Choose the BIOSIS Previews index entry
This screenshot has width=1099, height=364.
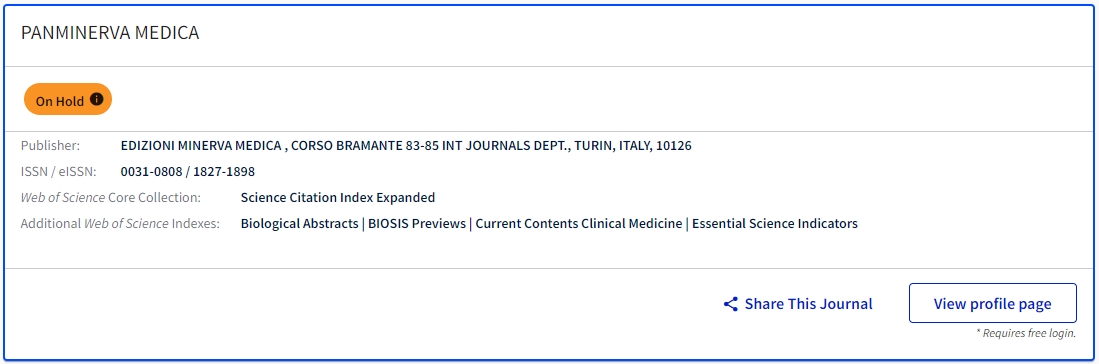point(417,224)
